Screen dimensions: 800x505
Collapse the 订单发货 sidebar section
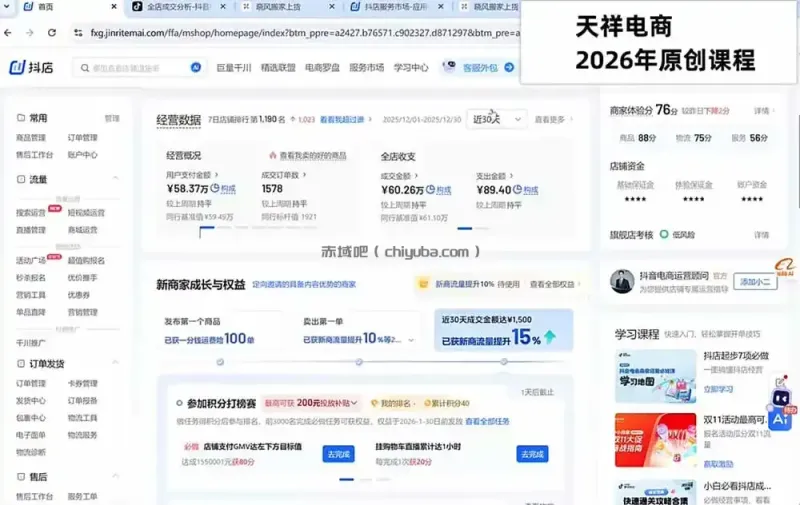coord(115,362)
